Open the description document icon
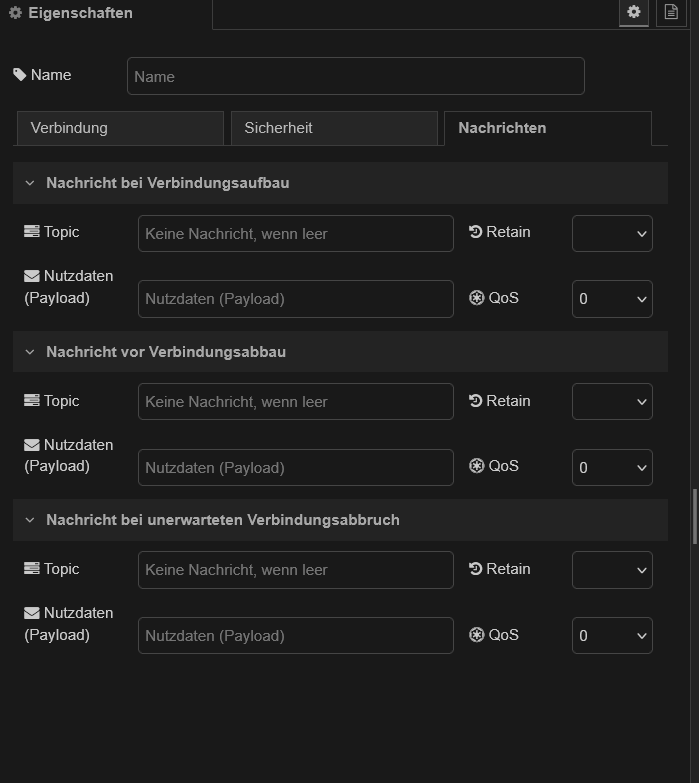699x783 pixels. pyautogui.click(x=670, y=13)
